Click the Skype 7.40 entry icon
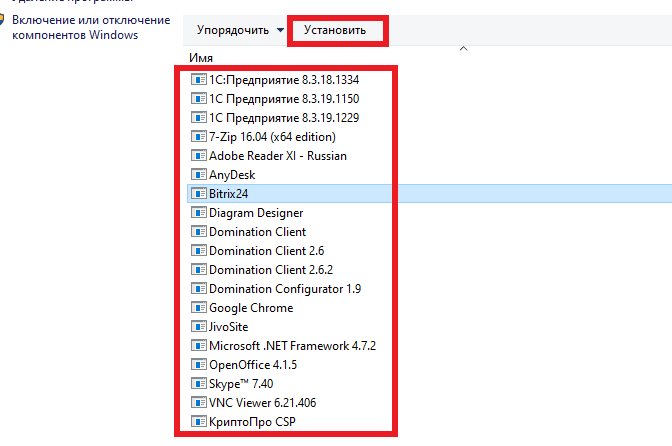Viewport: 672px width, 446px height. [x=199, y=383]
